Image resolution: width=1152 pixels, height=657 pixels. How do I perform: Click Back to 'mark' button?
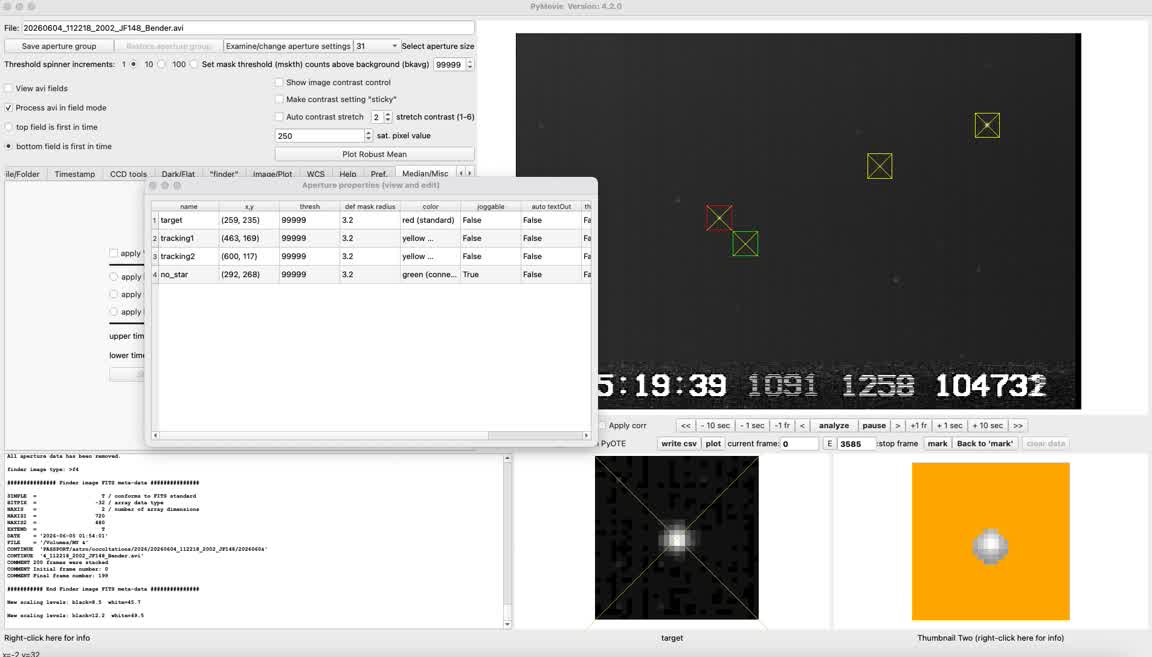(984, 444)
